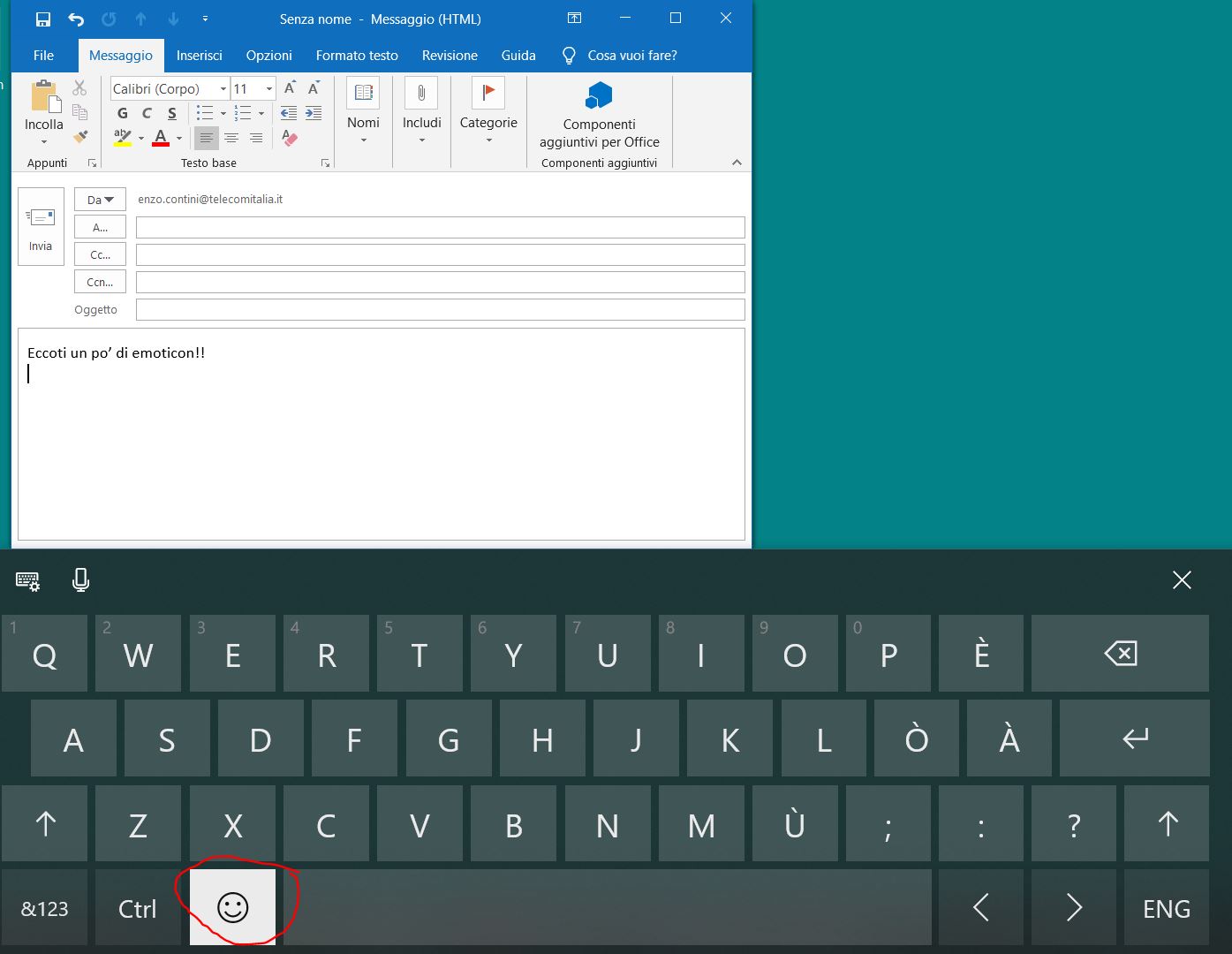Viewport: 1232px width, 954px height.
Task: Click the clear formatting eraser icon
Action: pos(290,138)
